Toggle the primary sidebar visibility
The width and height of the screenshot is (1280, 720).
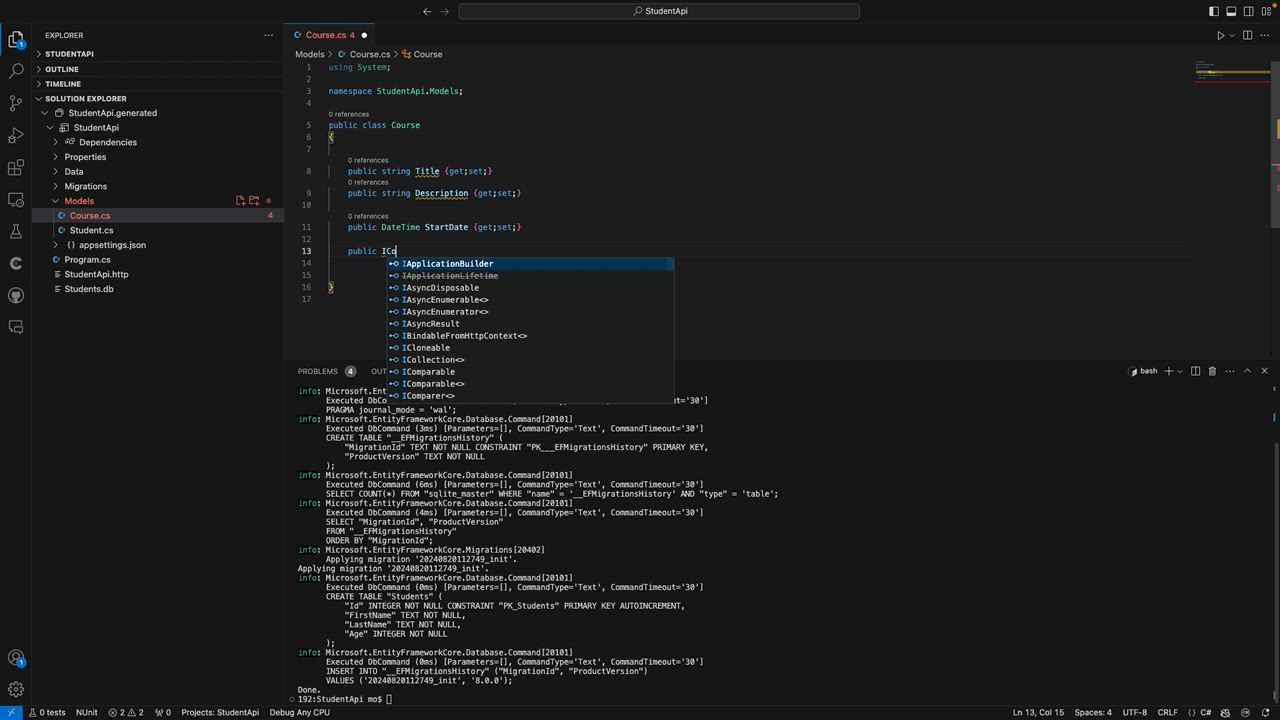pos(1214,11)
